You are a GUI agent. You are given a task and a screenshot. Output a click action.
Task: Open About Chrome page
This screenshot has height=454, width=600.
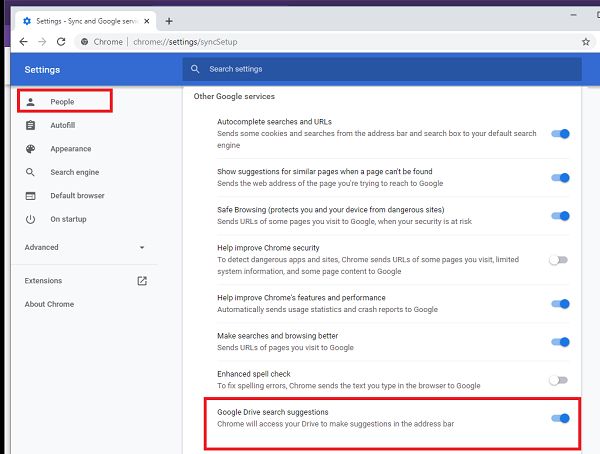(49, 304)
